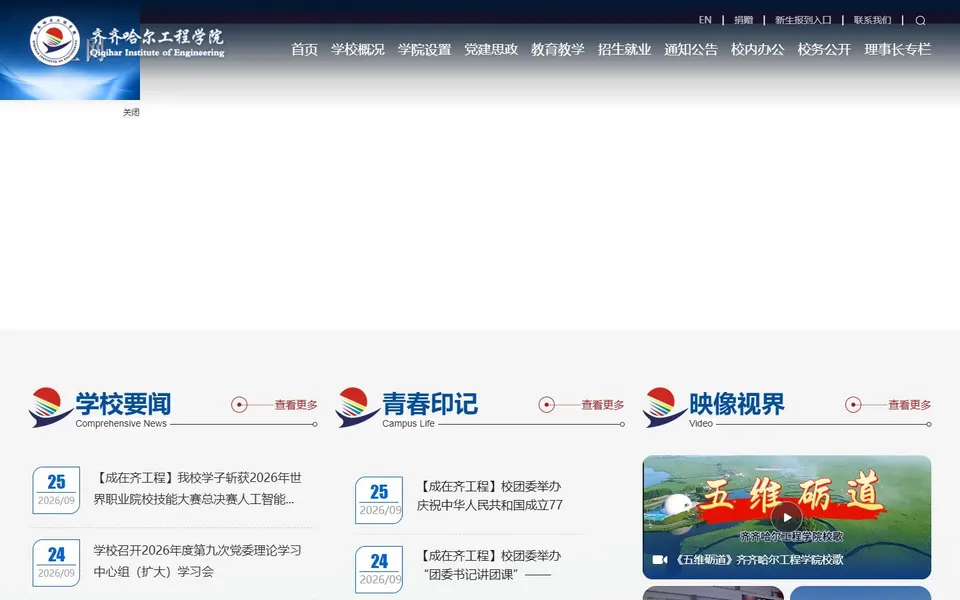This screenshot has height=600, width=960.
Task: Open campus post 团委书记讲团课
Action: coord(489,565)
